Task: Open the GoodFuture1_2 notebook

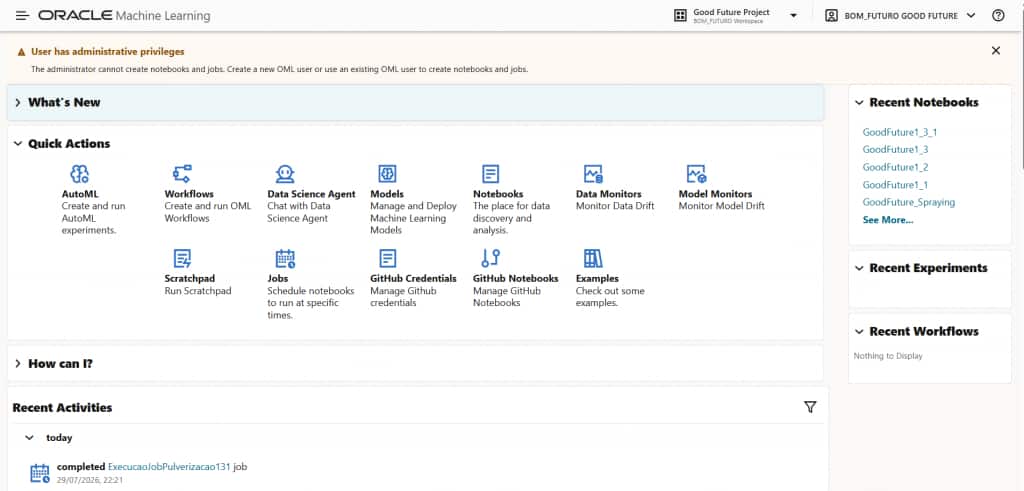Action: click(895, 167)
